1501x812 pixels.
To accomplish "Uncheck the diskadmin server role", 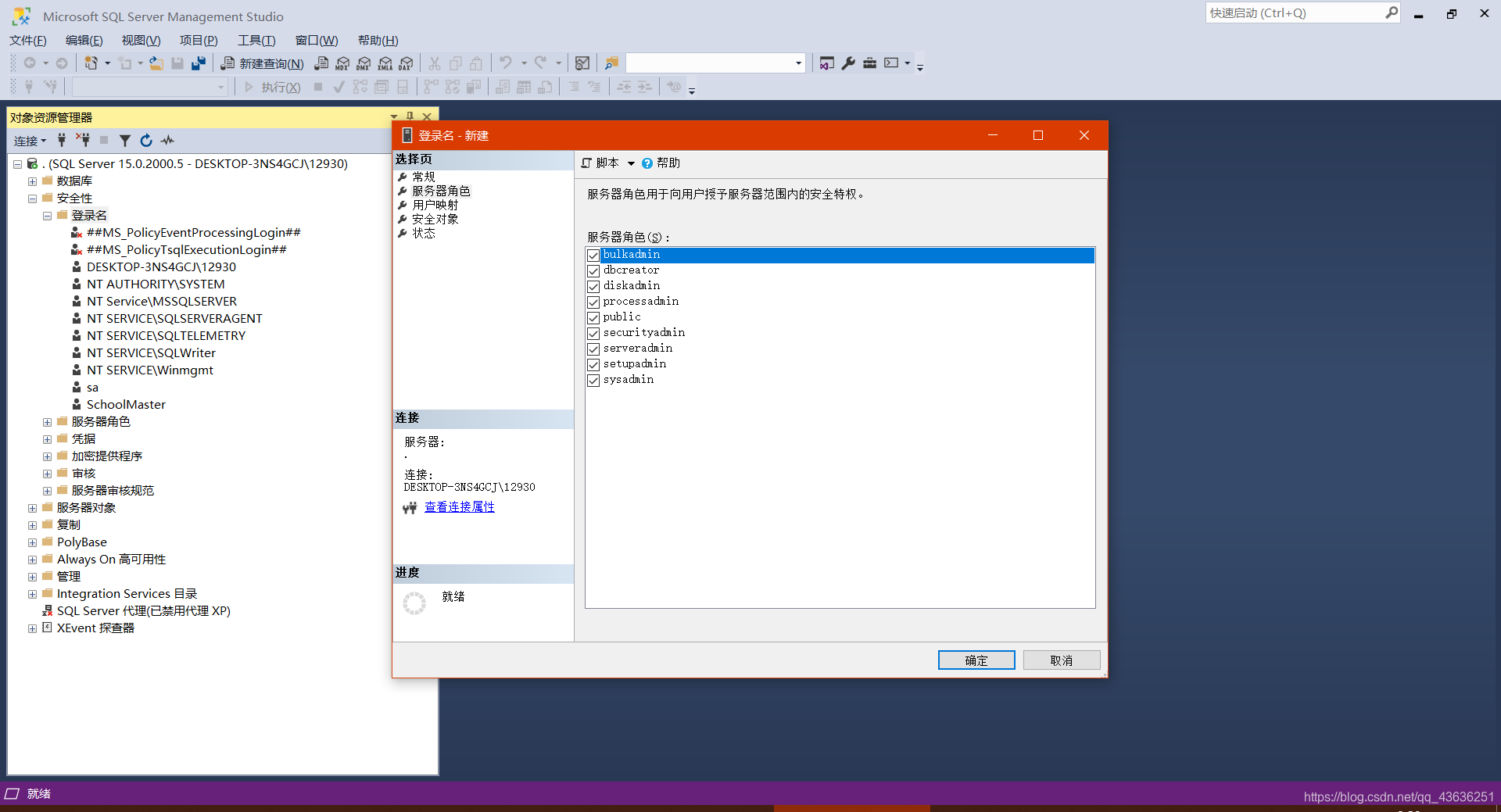I will [x=593, y=287].
